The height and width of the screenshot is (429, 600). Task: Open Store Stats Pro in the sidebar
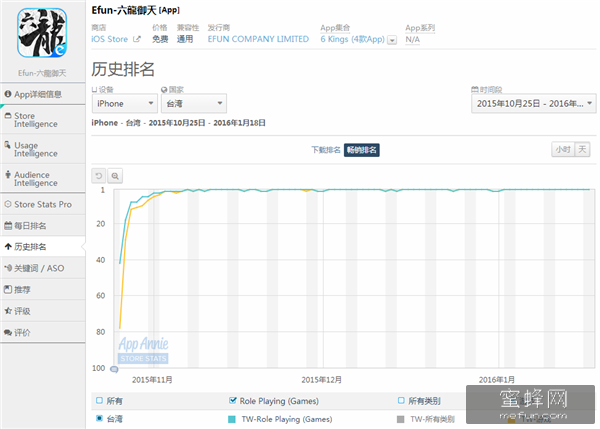(42, 204)
